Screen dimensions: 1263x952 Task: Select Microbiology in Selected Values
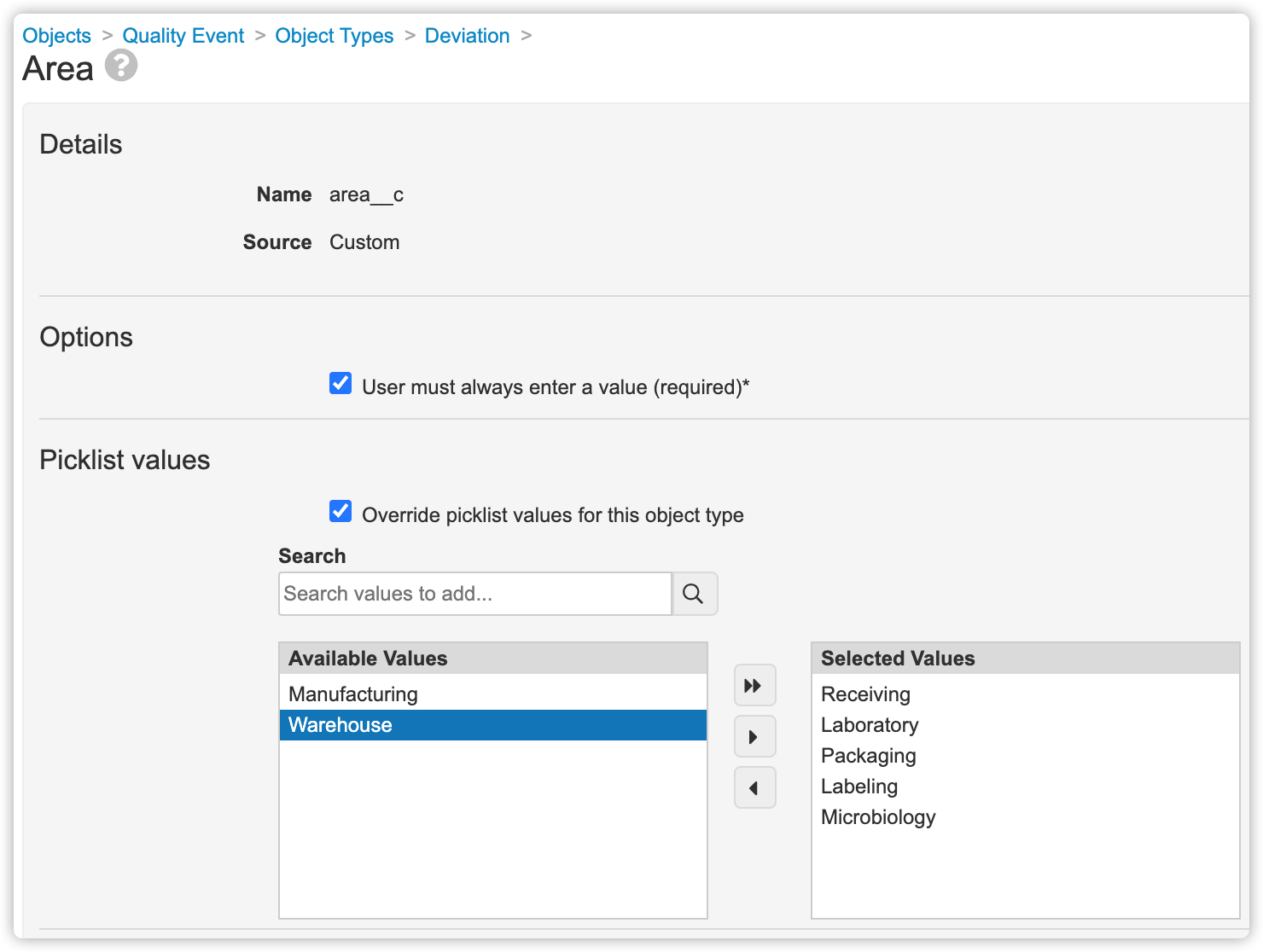tap(877, 817)
